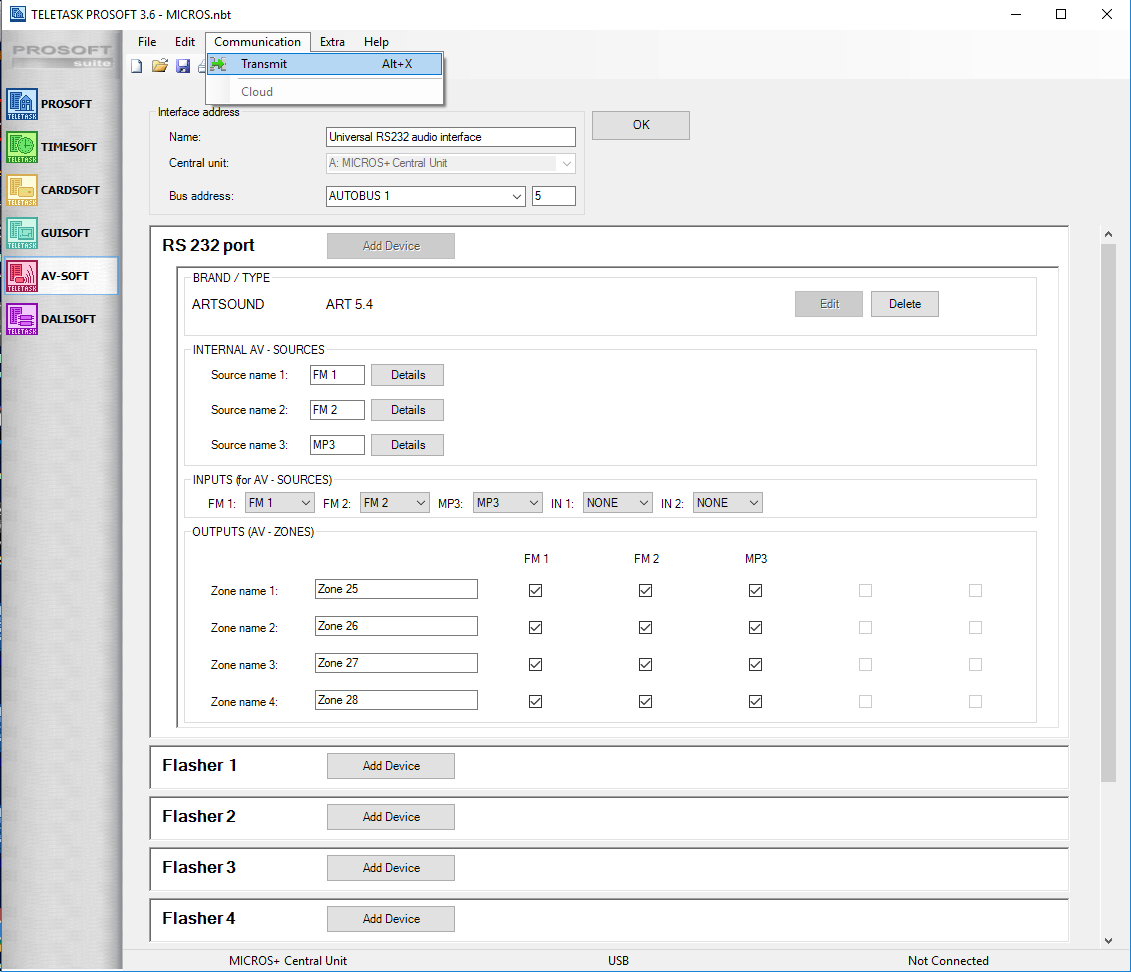Click the Save floppy disk icon
Screen dimensions: 1131x972
coord(183,67)
